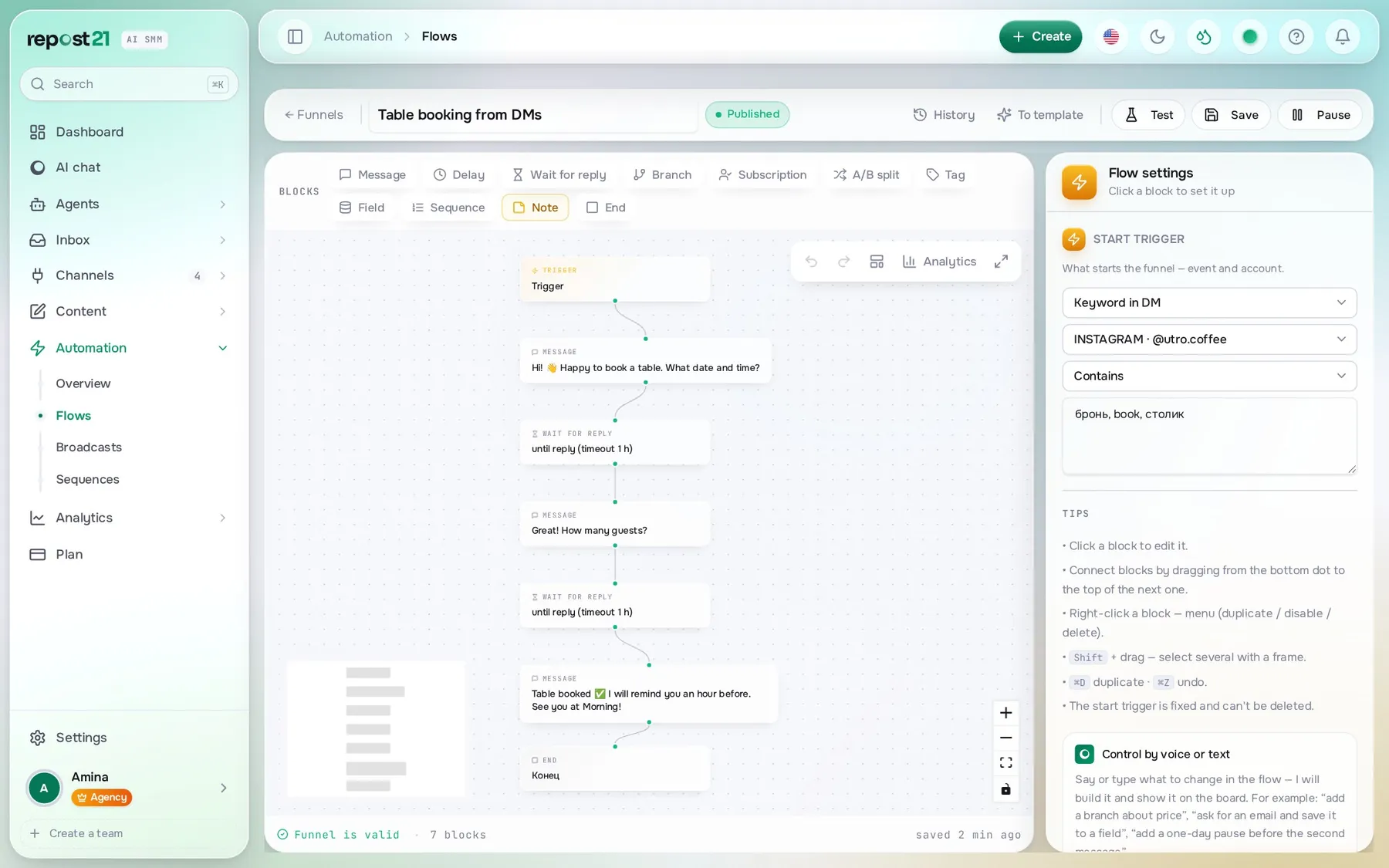This screenshot has width=1389, height=868.
Task: Auto-arrange blocks layout icon
Action: pos(877,262)
